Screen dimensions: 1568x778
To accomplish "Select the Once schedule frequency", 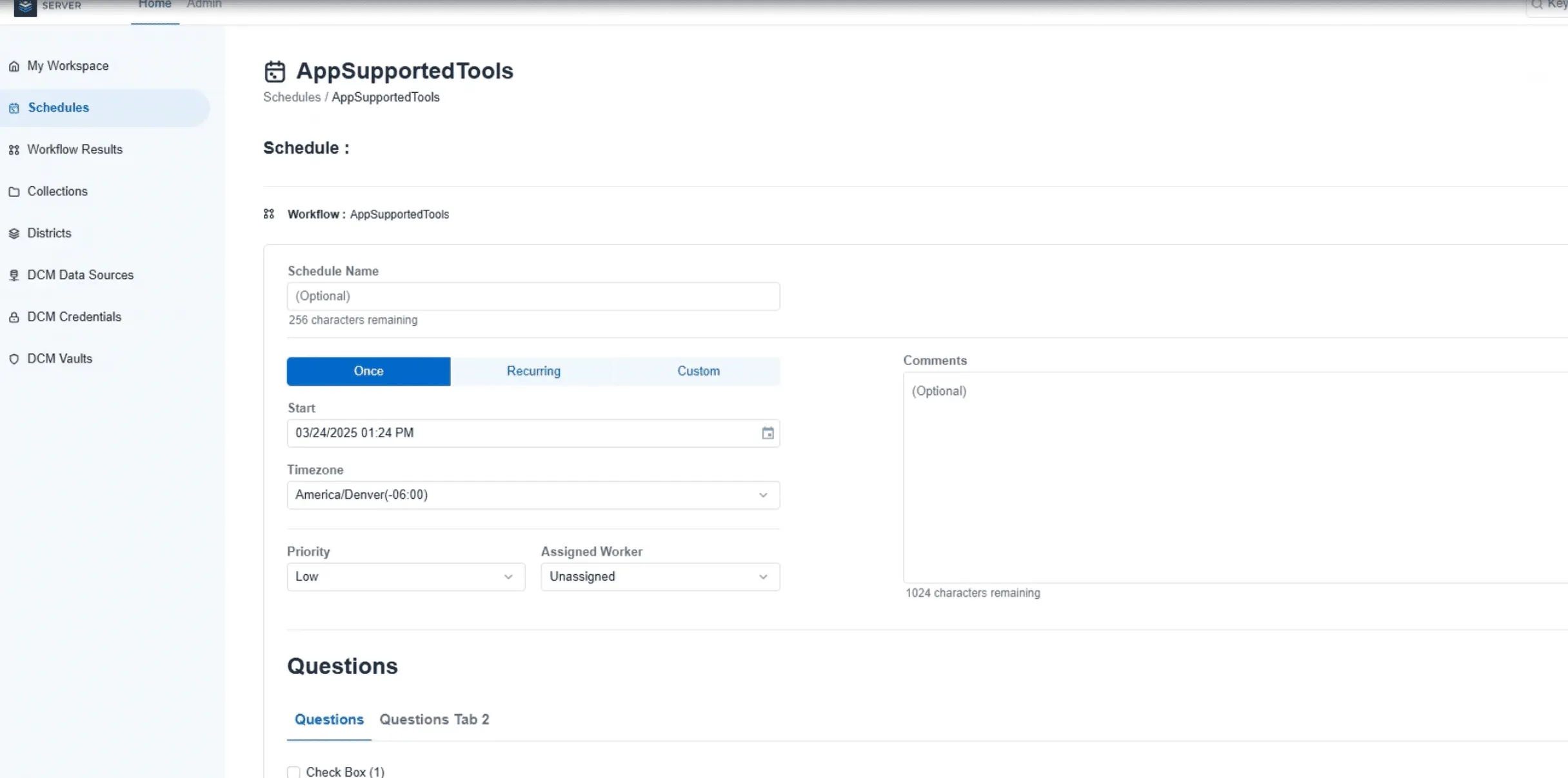I will point(368,372).
